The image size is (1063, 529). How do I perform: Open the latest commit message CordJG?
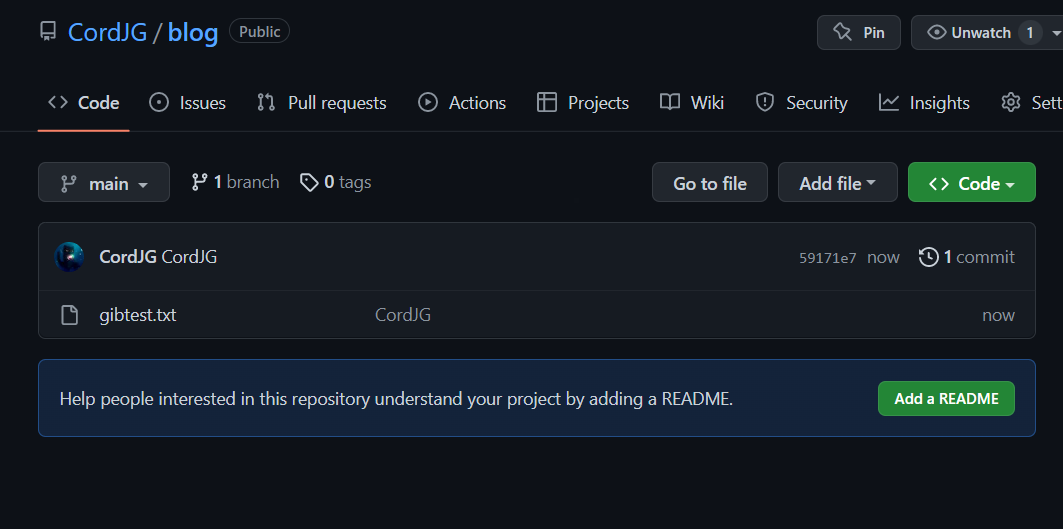click(190, 257)
